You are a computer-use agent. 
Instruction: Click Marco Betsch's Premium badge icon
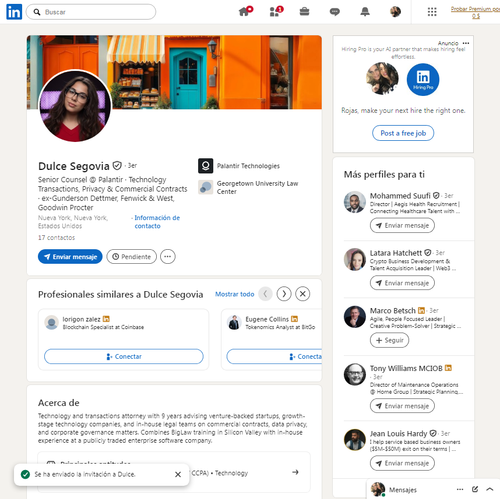[421, 311]
